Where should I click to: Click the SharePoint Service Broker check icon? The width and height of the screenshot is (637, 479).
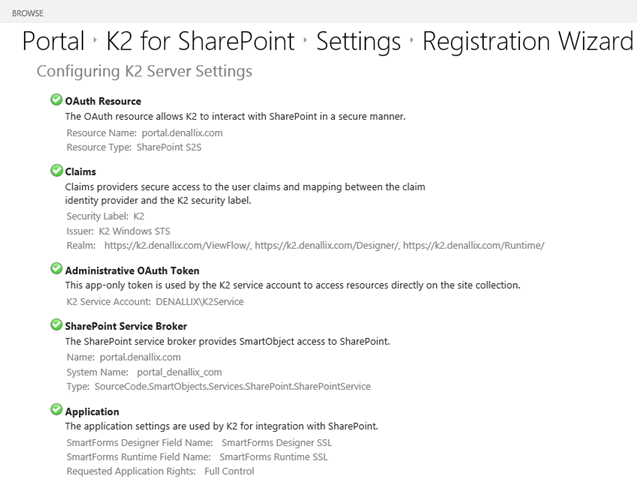click(x=56, y=325)
